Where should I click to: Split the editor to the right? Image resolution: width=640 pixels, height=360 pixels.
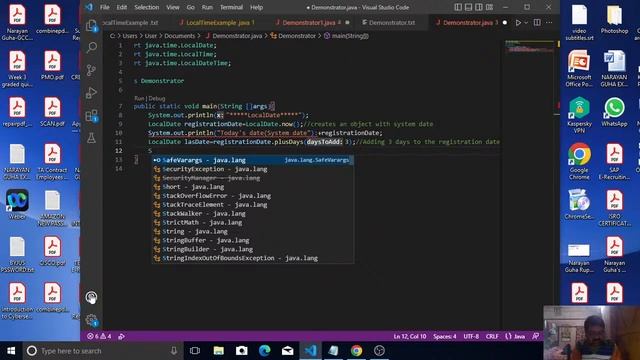[x=537, y=23]
